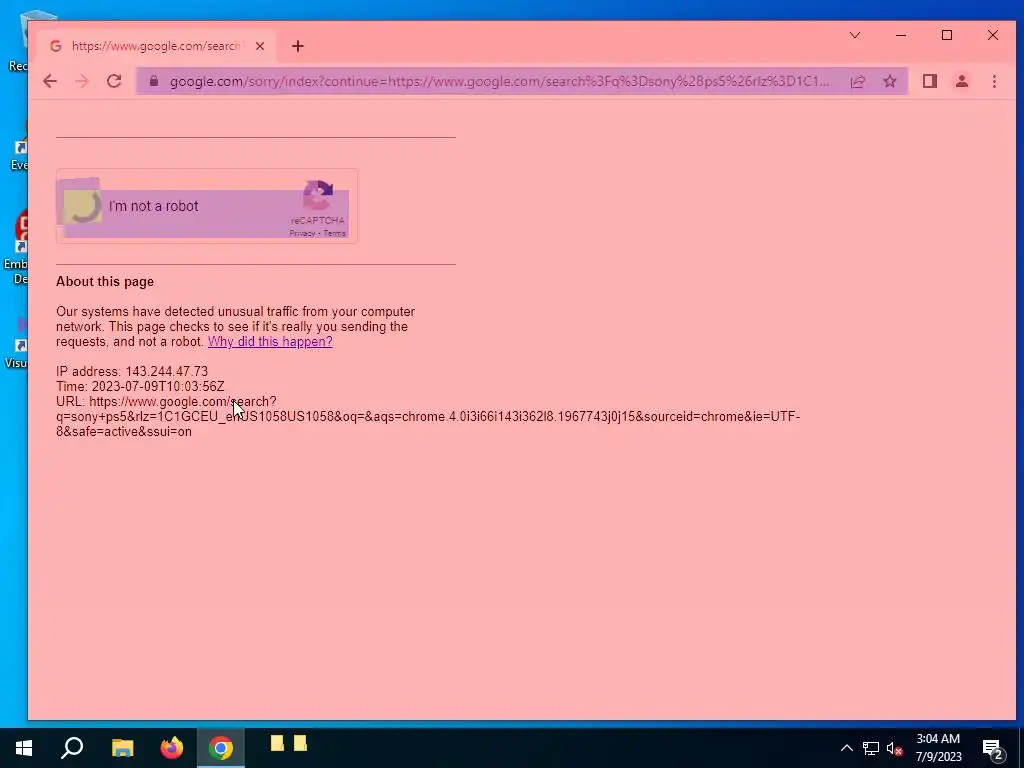Open the 'Why did this happen?' link

pos(270,342)
